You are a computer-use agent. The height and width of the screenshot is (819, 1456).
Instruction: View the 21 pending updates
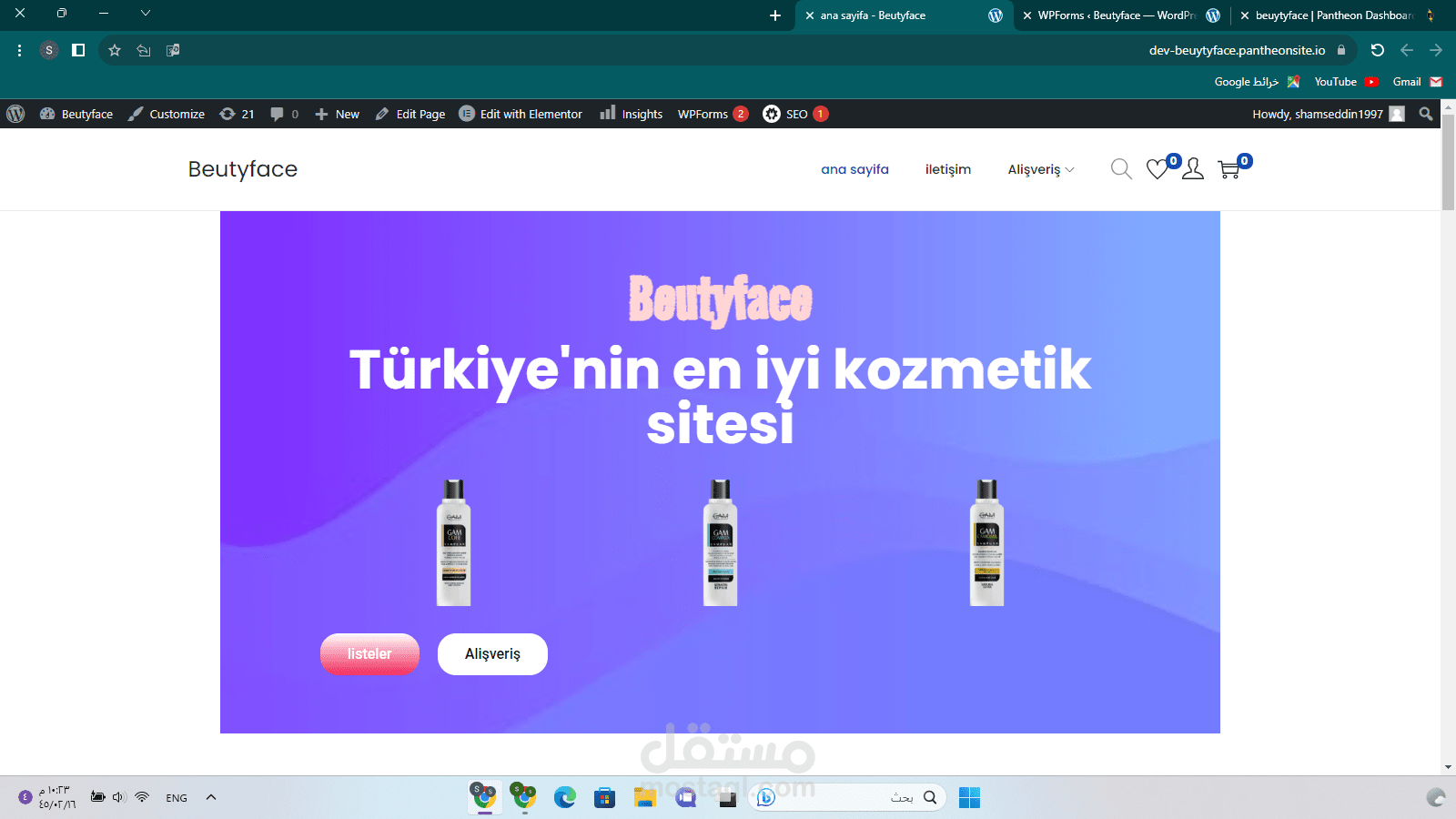tap(237, 114)
